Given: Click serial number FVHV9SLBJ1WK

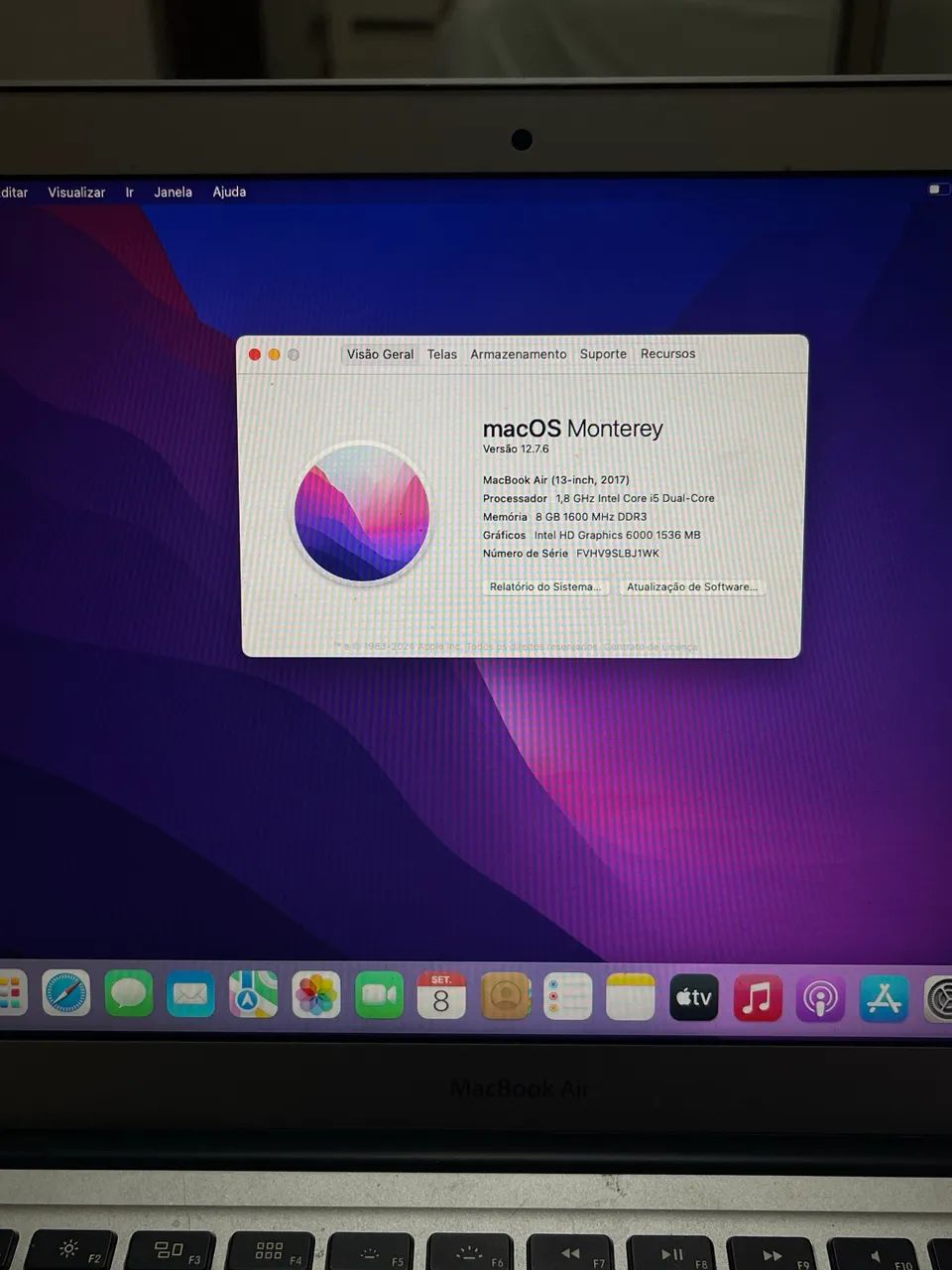Looking at the screenshot, I should pyautogui.click(x=618, y=554).
